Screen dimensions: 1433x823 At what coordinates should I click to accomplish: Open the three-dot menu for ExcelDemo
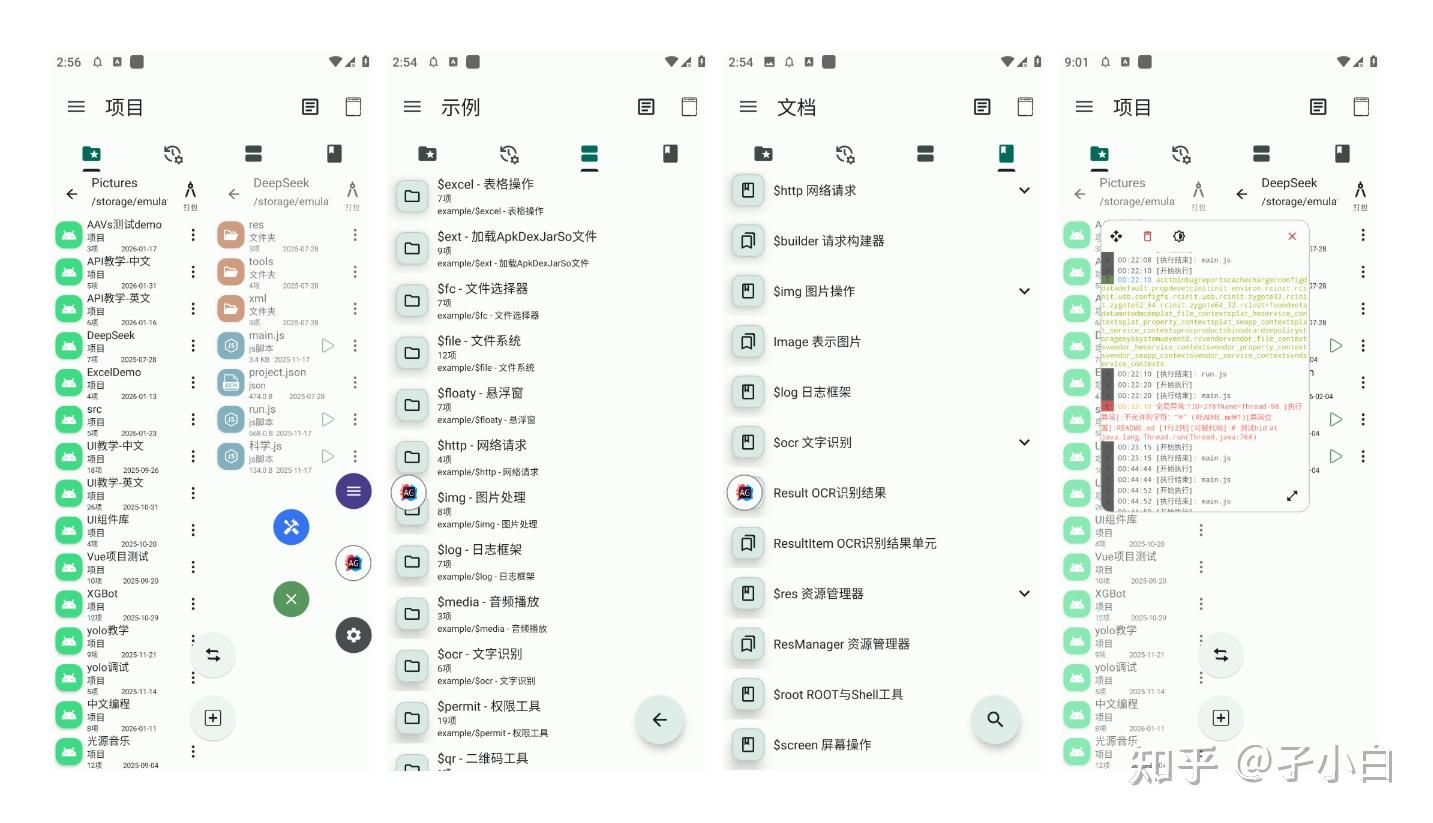coord(193,382)
